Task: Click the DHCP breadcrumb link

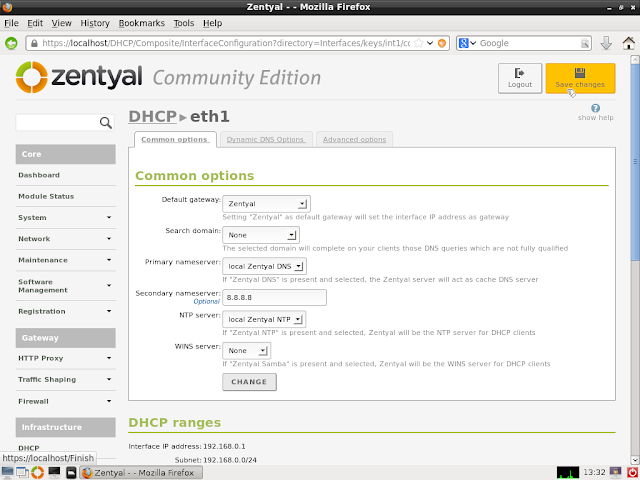Action: coord(153,117)
